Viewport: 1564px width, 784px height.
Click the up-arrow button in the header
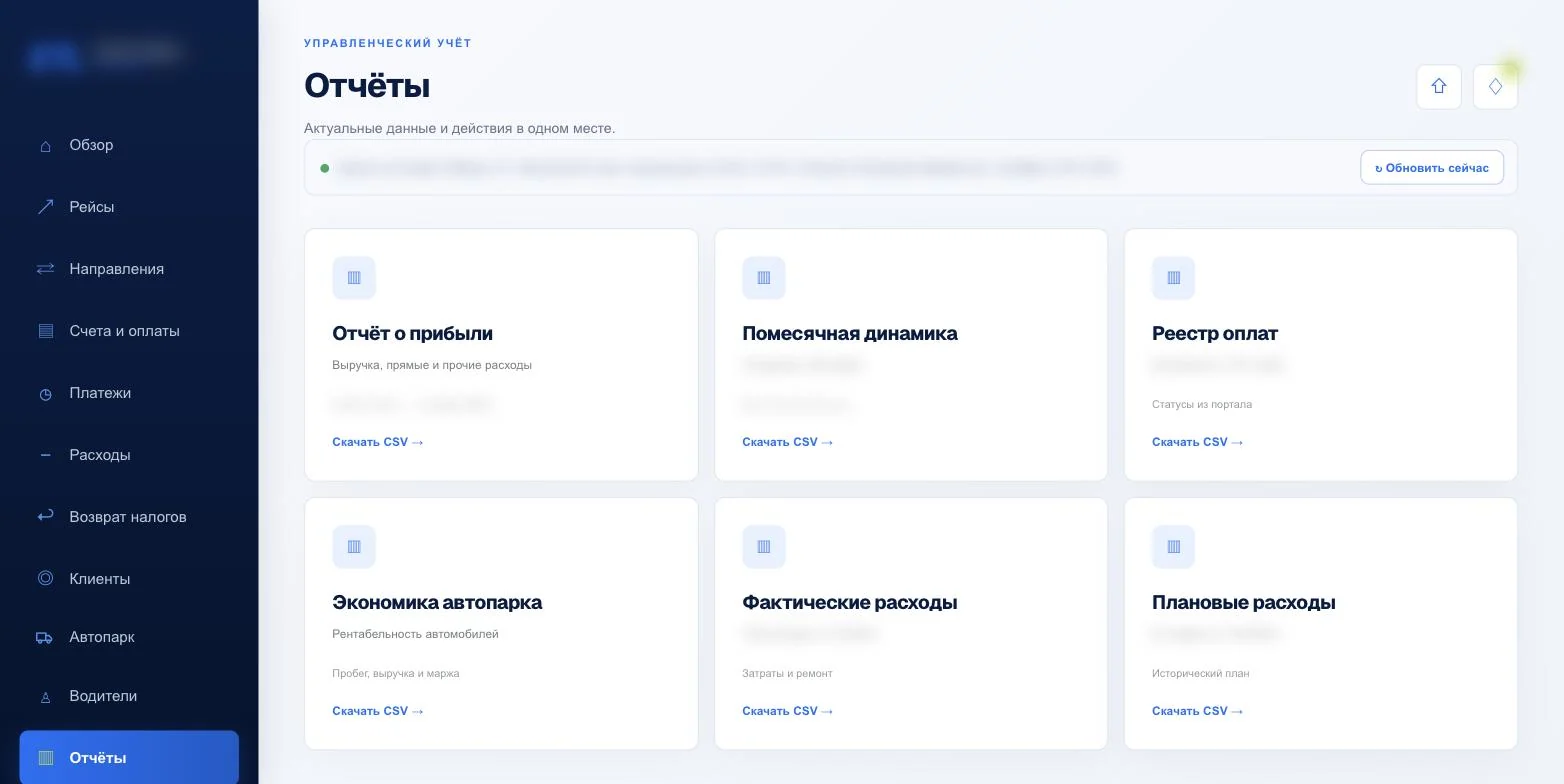1439,87
